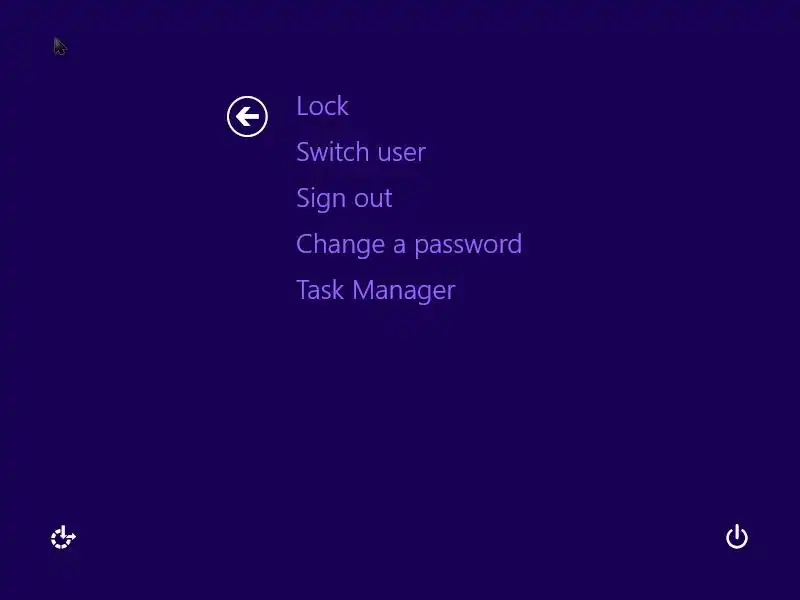Choose Switch user from the list
This screenshot has width=800, height=600.
coord(361,152)
